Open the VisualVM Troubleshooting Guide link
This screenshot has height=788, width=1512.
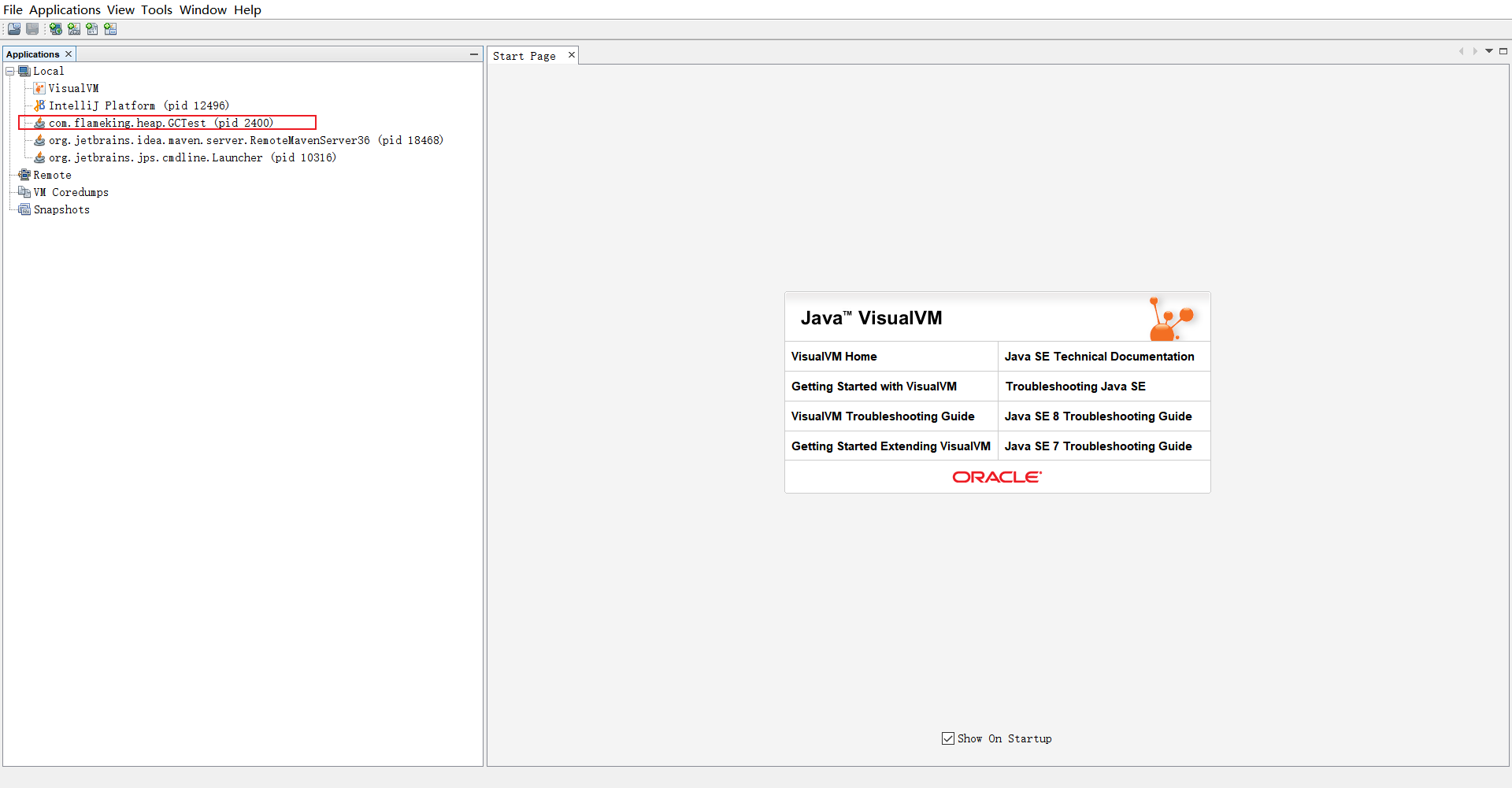point(883,416)
